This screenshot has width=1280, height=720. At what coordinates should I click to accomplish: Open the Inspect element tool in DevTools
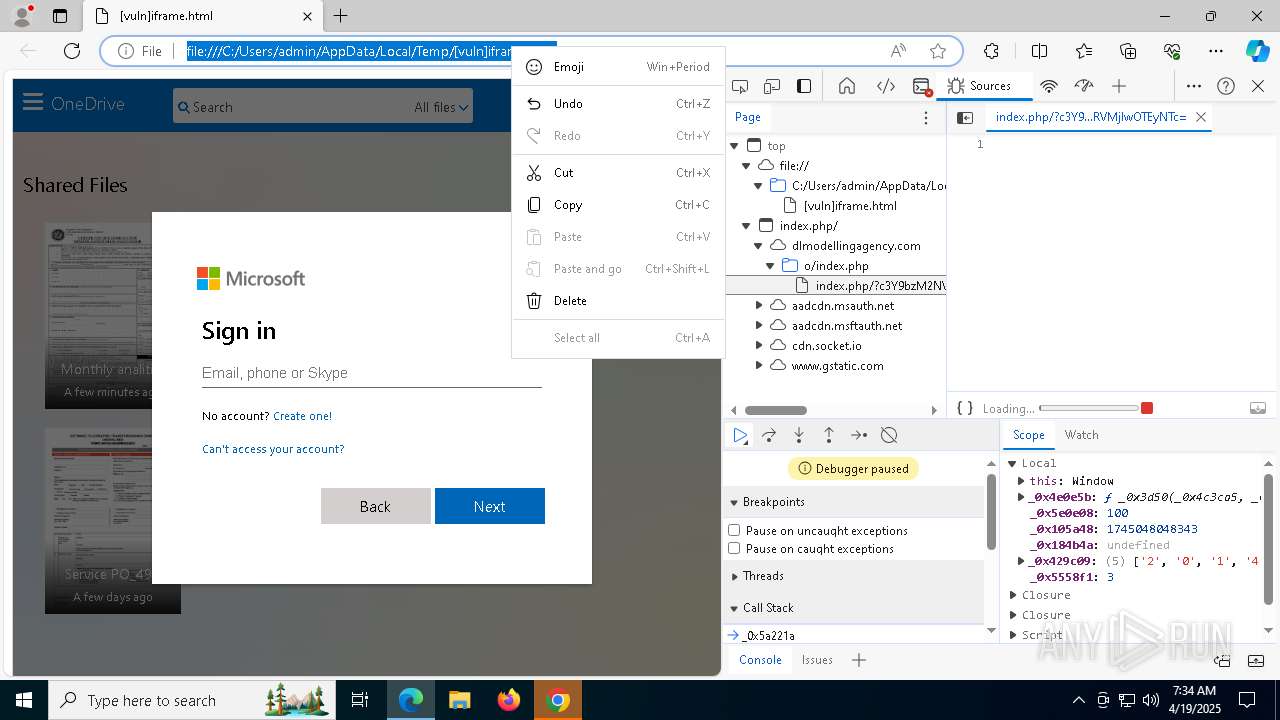click(740, 86)
